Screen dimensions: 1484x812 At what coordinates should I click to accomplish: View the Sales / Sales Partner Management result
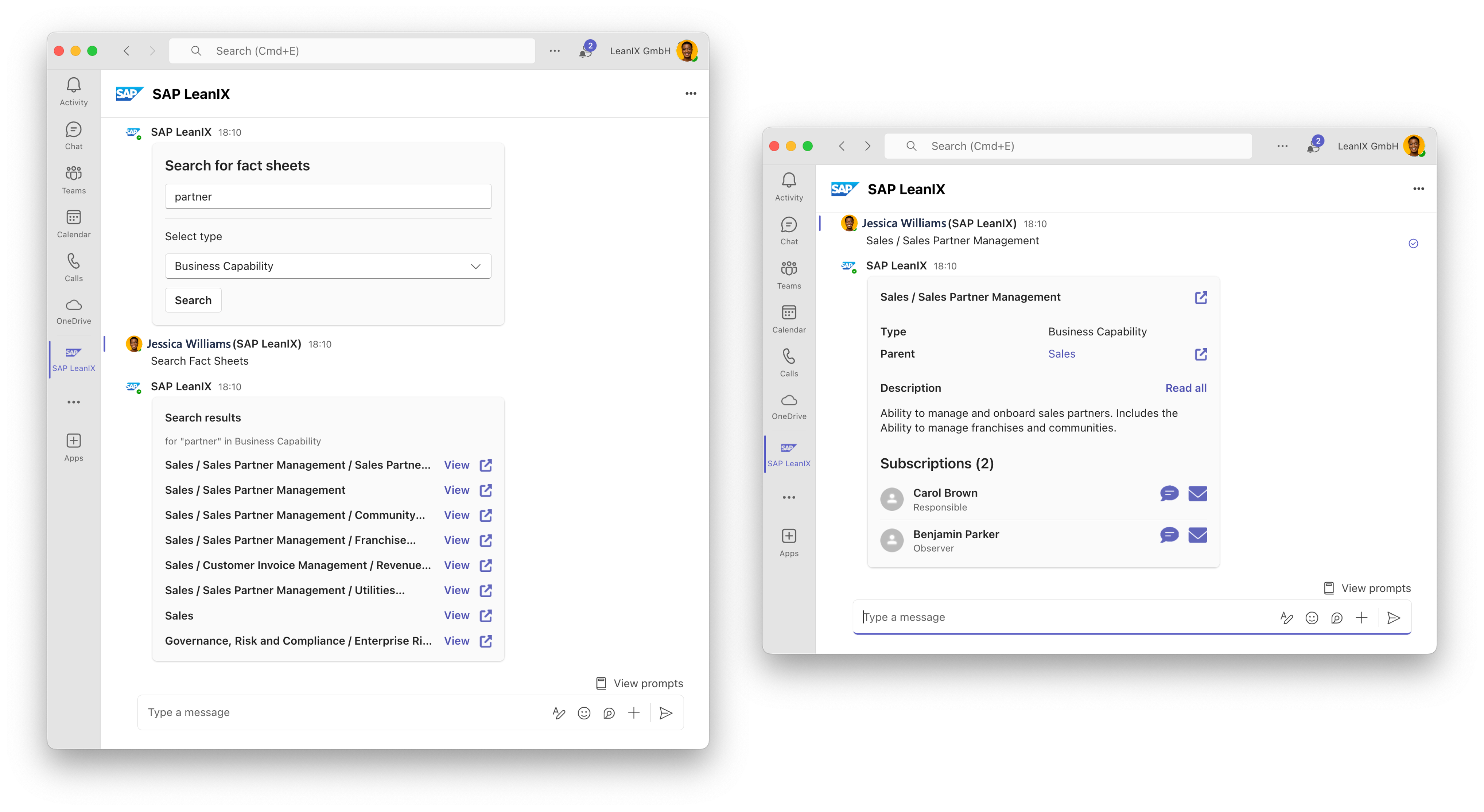456,490
